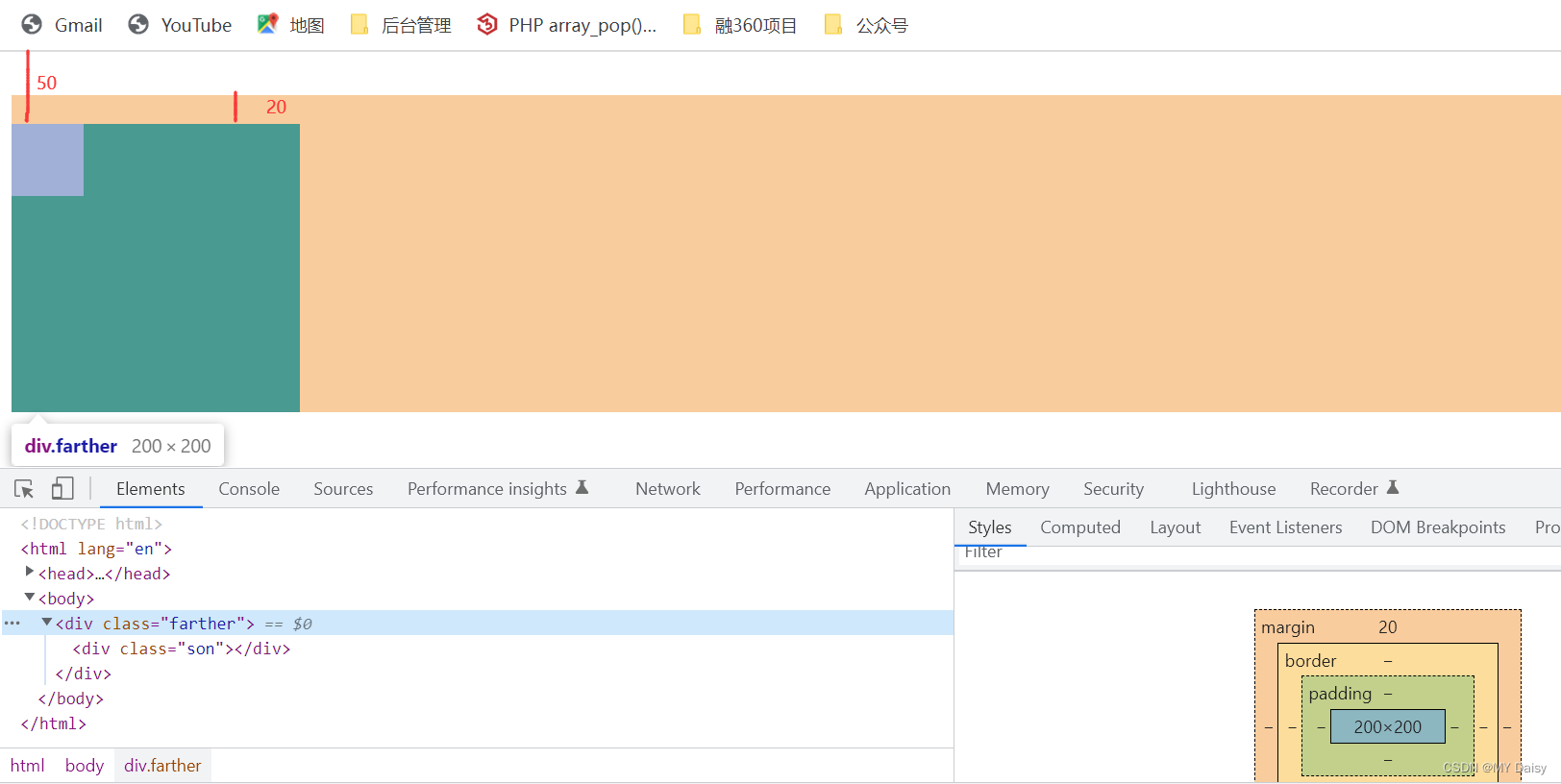This screenshot has height=784, width=1561.
Task: Select the Layout sidebar tab
Action: pos(1176,527)
